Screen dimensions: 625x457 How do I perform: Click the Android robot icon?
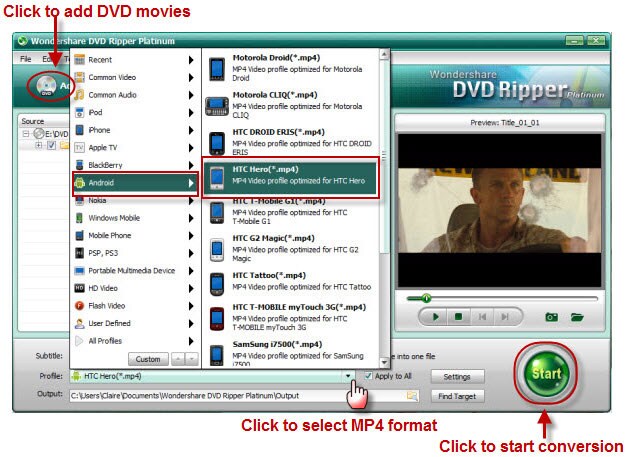point(79,182)
